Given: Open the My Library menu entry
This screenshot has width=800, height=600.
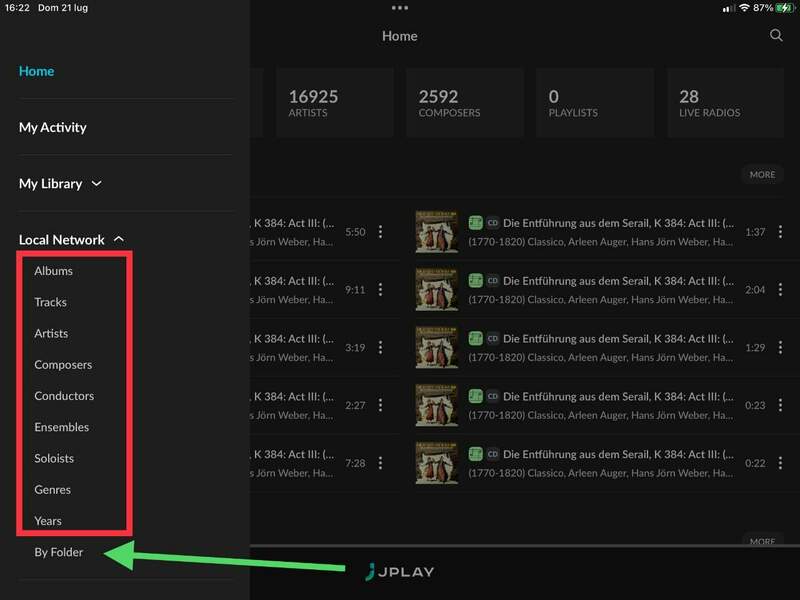Looking at the screenshot, I should (51, 183).
